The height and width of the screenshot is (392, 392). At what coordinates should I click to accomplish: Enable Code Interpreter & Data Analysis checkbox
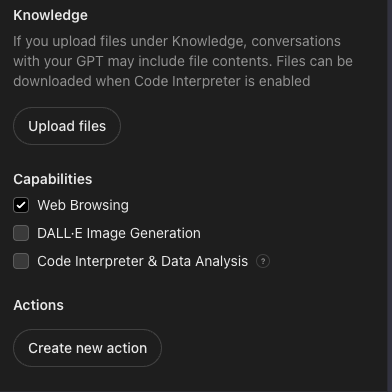[21, 261]
